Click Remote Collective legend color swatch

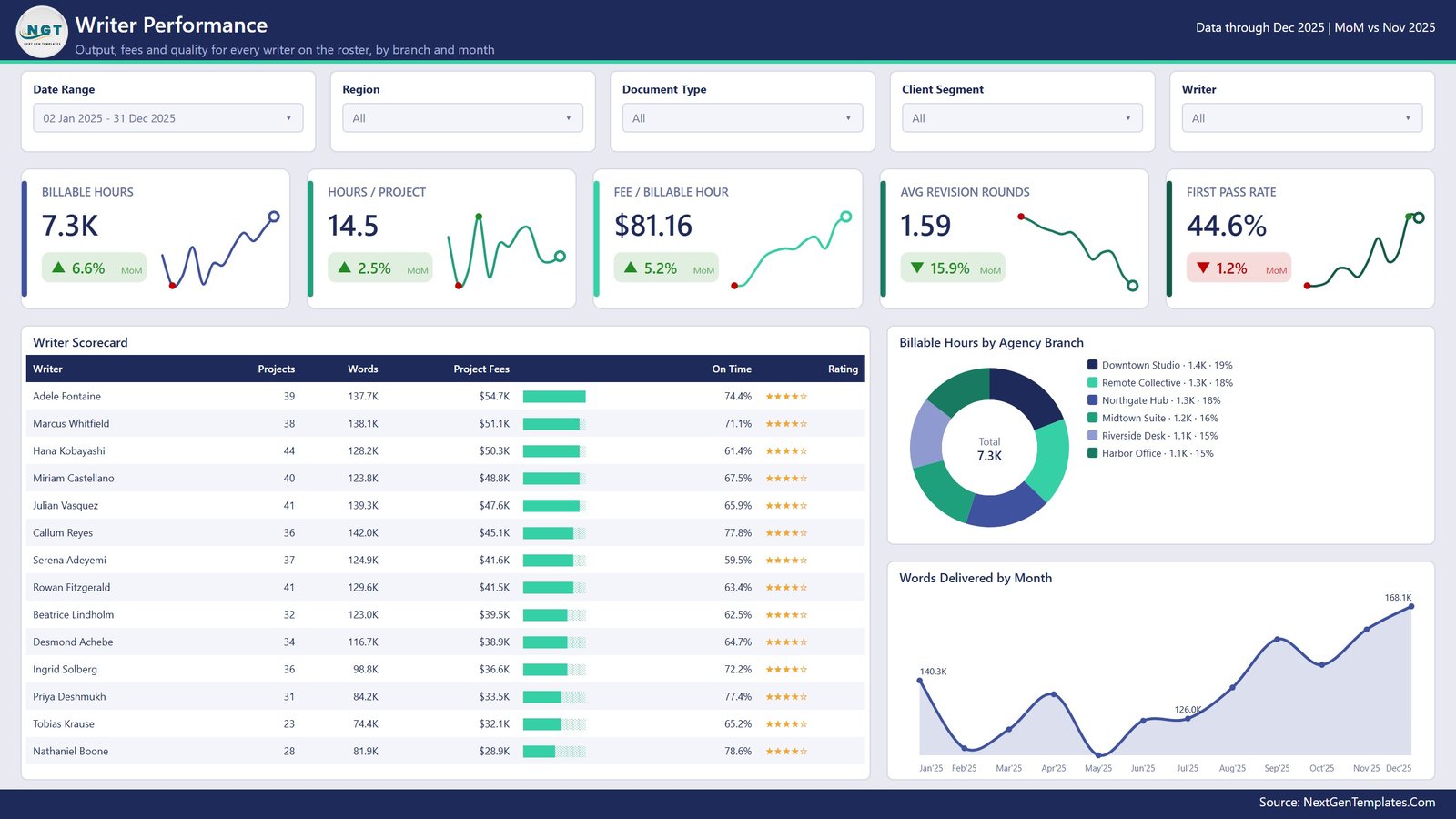[x=1092, y=382]
